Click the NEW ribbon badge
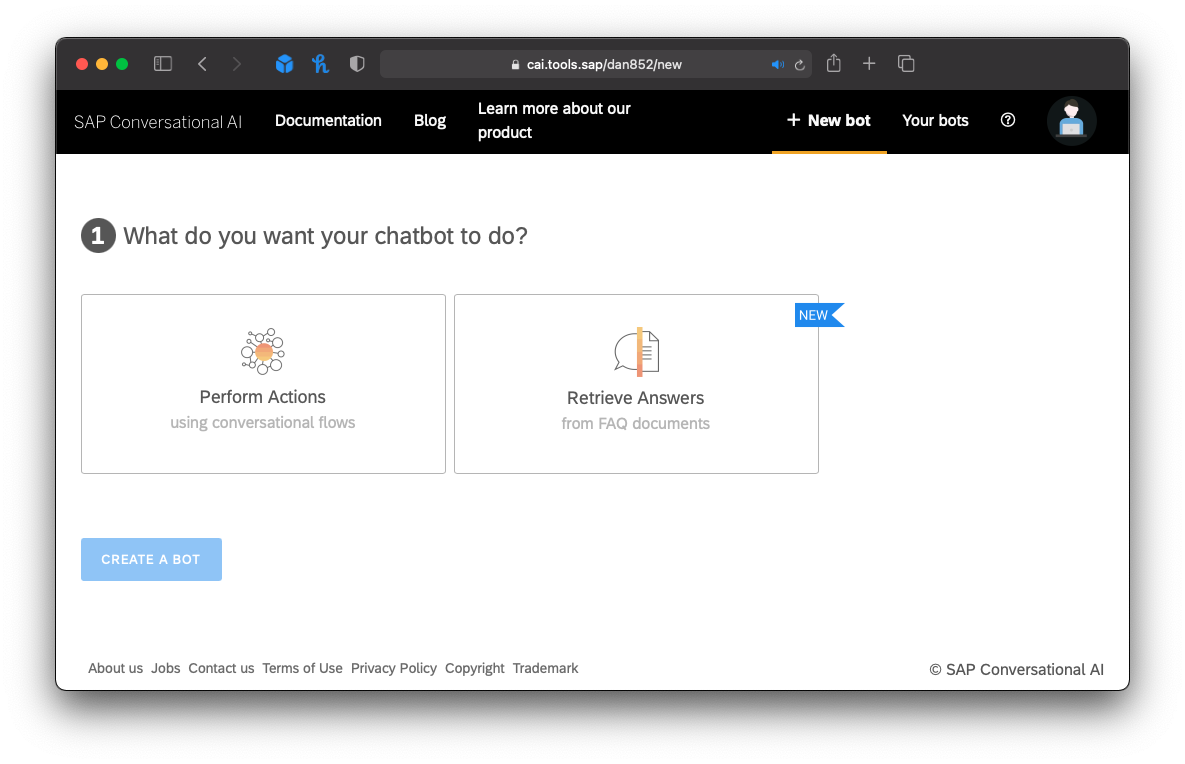This screenshot has height=764, width=1185. [819, 315]
